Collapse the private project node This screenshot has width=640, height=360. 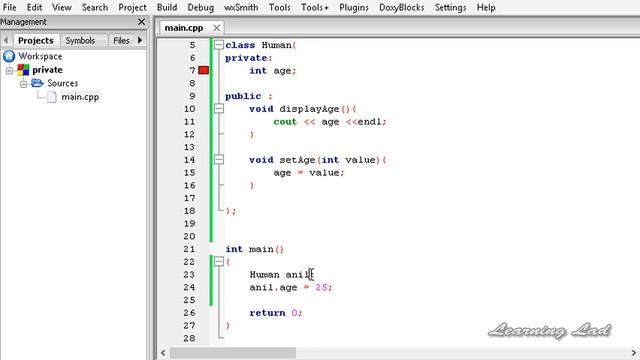pyautogui.click(x=9, y=70)
